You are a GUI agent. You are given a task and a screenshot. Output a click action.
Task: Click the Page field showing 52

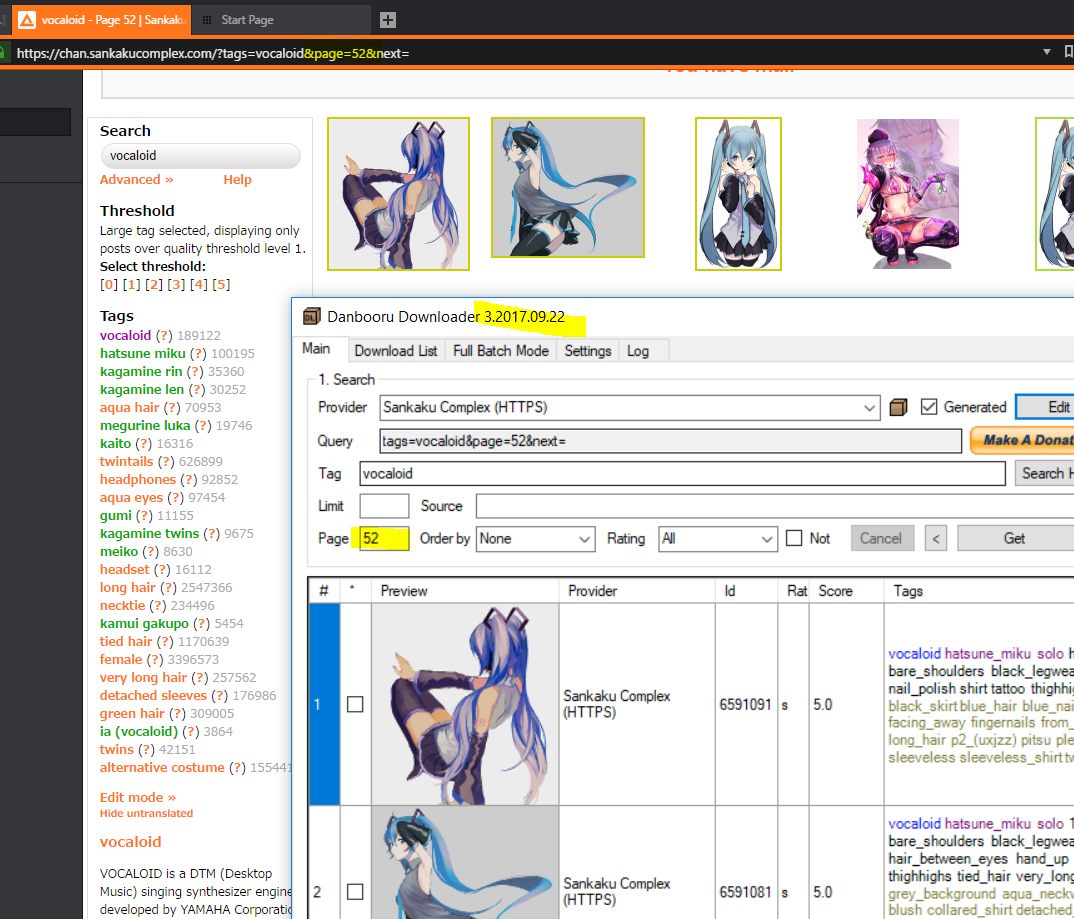(x=384, y=538)
